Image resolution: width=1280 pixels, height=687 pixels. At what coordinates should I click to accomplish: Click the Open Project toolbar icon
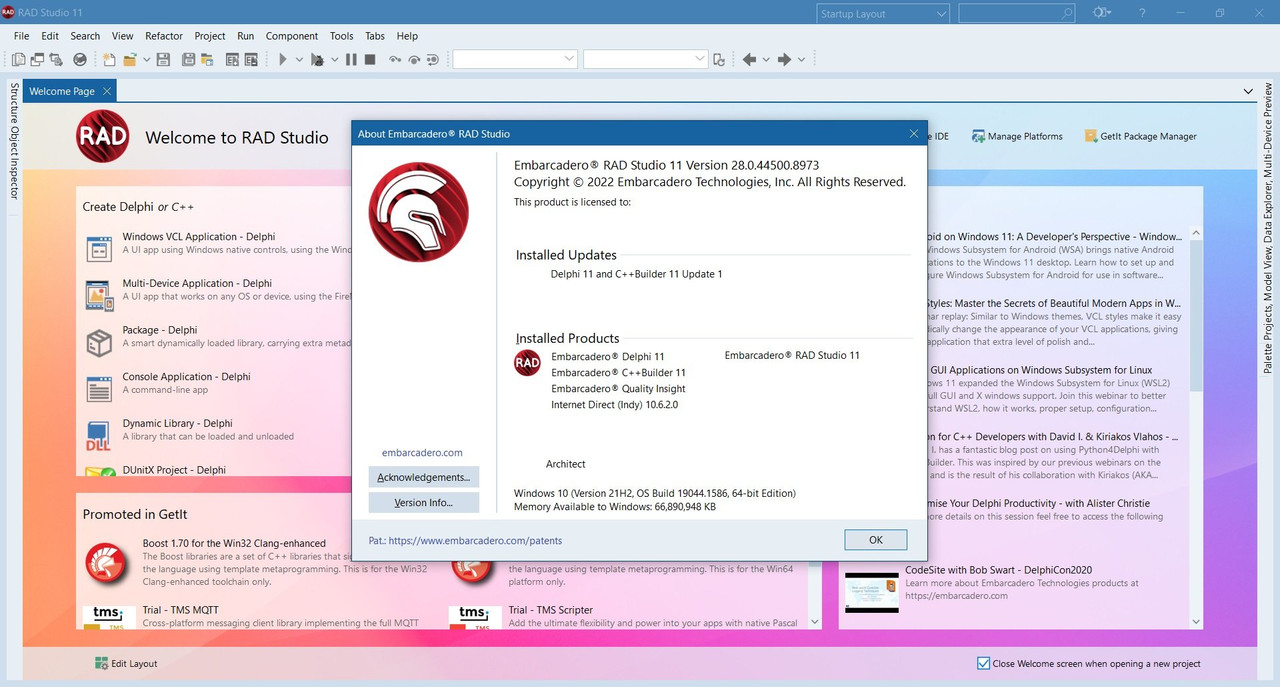(x=207, y=60)
